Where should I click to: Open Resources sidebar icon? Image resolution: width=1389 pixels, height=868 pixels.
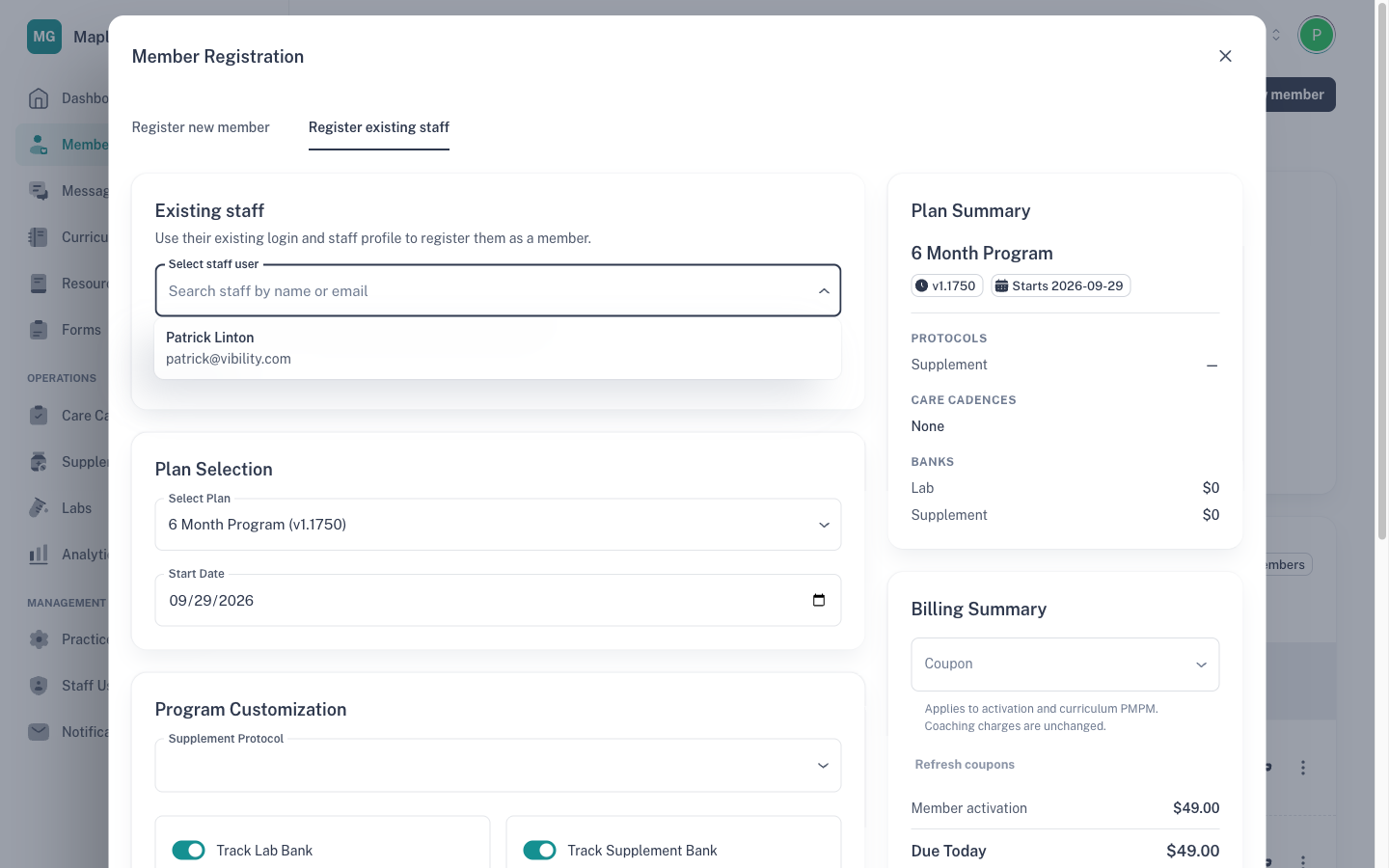(x=39, y=284)
